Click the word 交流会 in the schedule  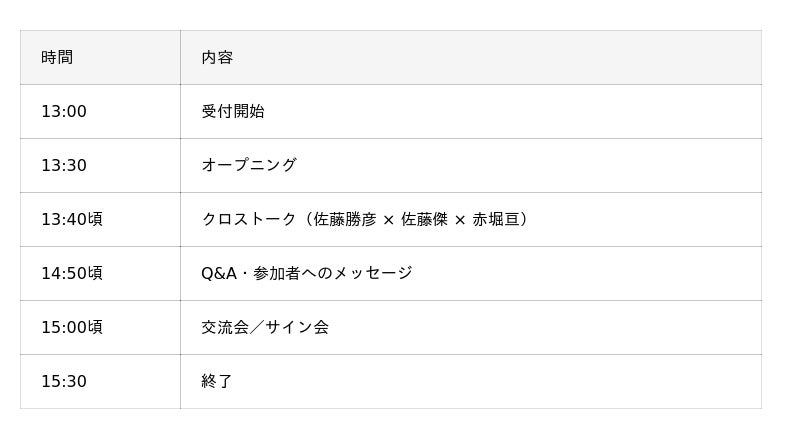click(x=225, y=328)
